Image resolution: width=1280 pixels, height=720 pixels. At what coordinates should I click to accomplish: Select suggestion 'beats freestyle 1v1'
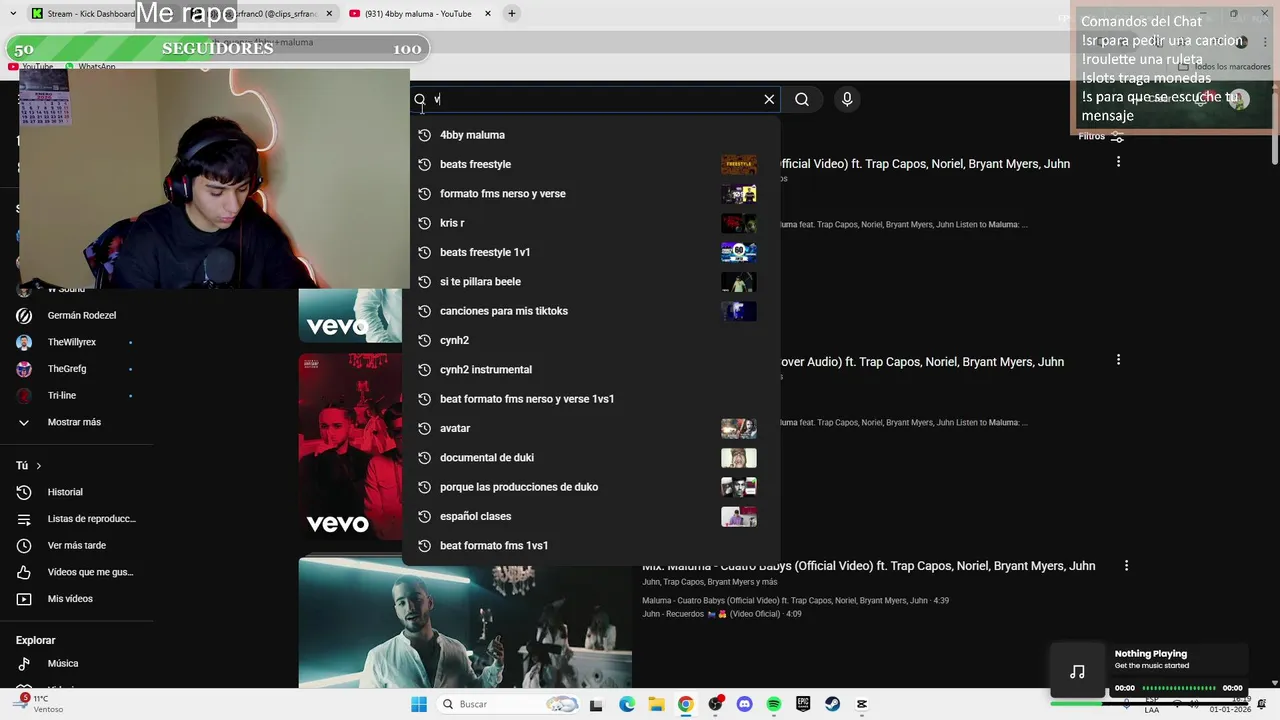(592, 252)
